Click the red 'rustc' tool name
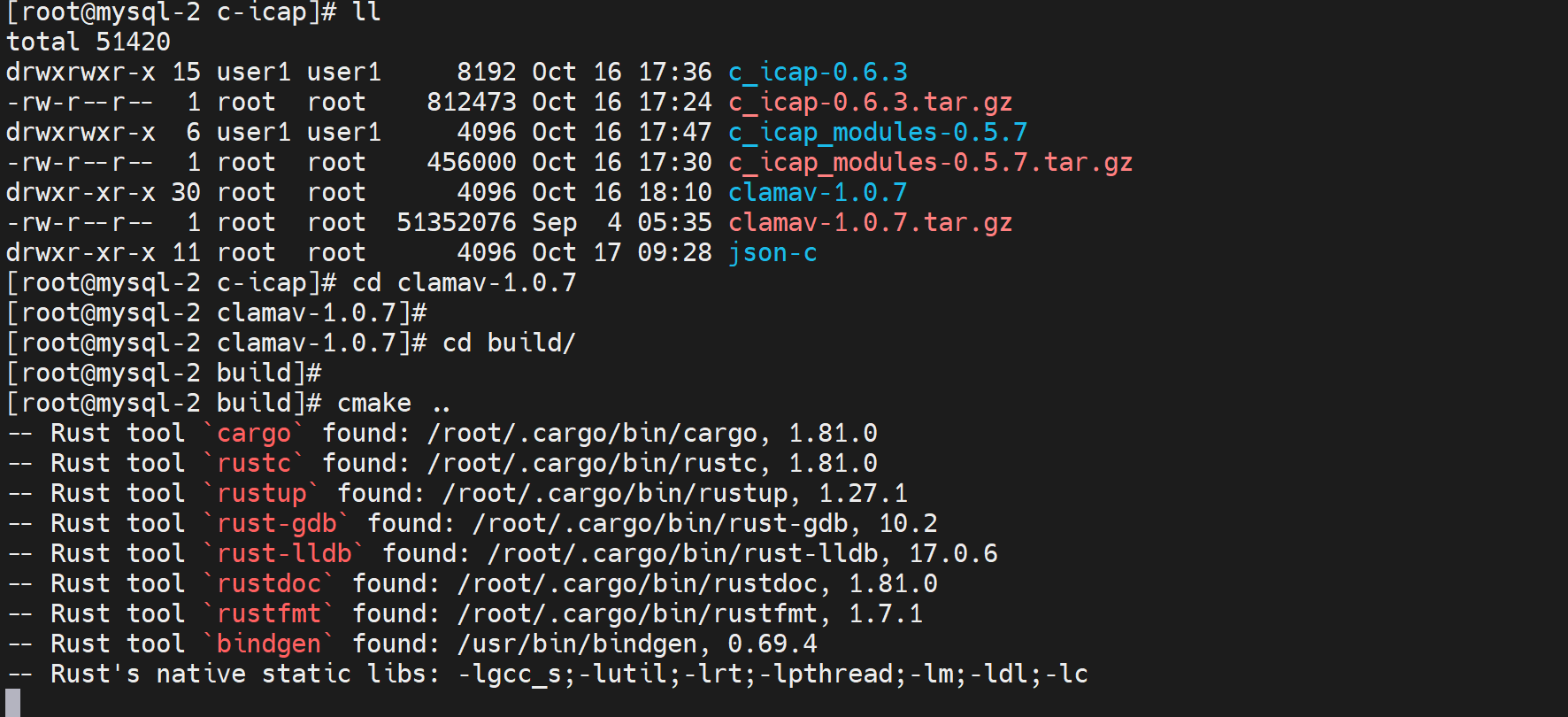The height and width of the screenshot is (717, 1568). tap(254, 464)
